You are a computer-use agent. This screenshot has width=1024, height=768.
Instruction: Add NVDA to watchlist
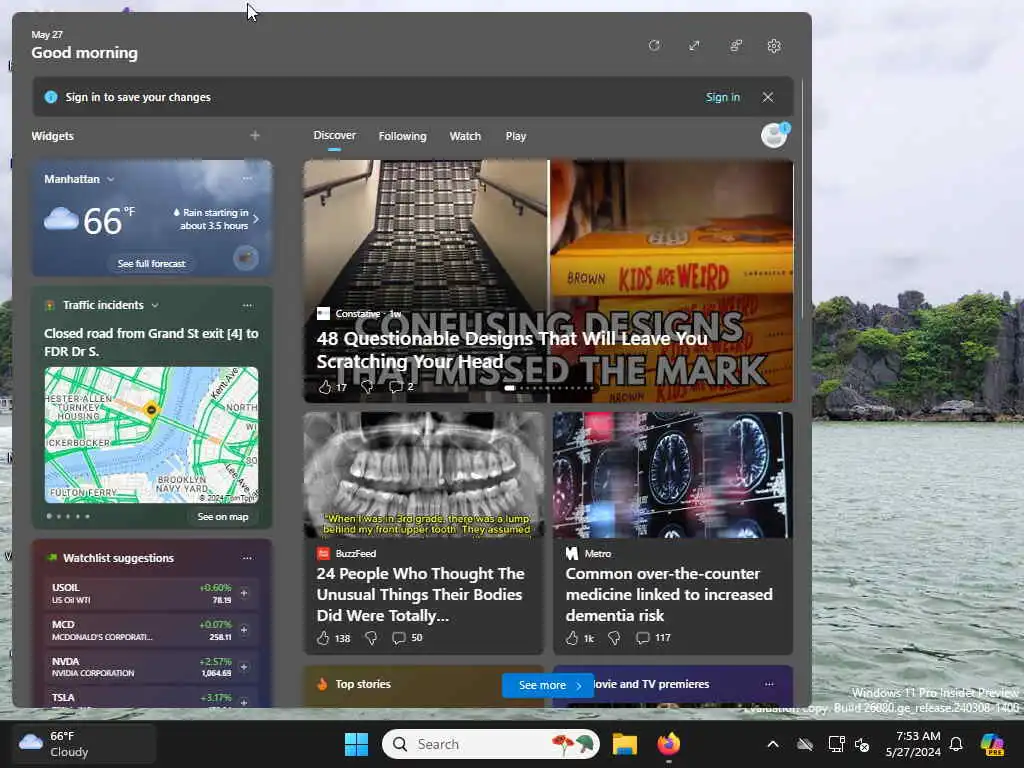244,667
